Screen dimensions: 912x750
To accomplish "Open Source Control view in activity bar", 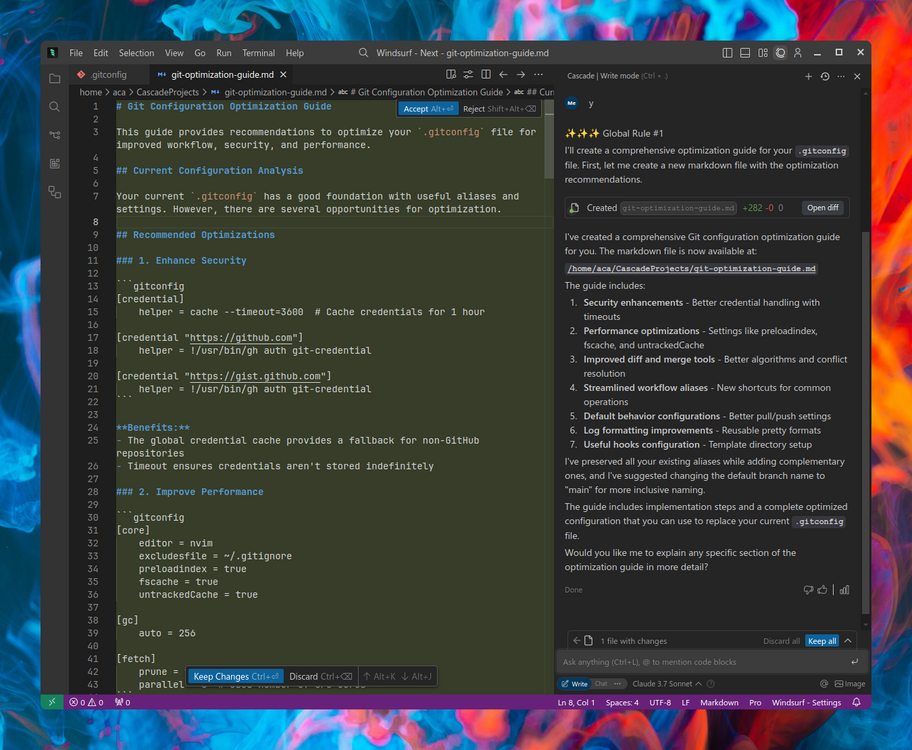I will coord(54,135).
